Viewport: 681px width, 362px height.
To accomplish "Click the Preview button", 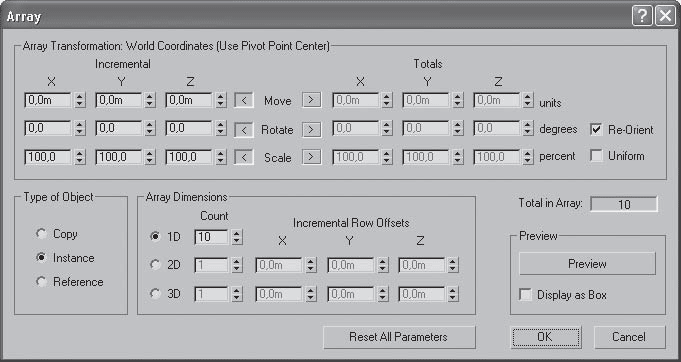I will (x=587, y=263).
